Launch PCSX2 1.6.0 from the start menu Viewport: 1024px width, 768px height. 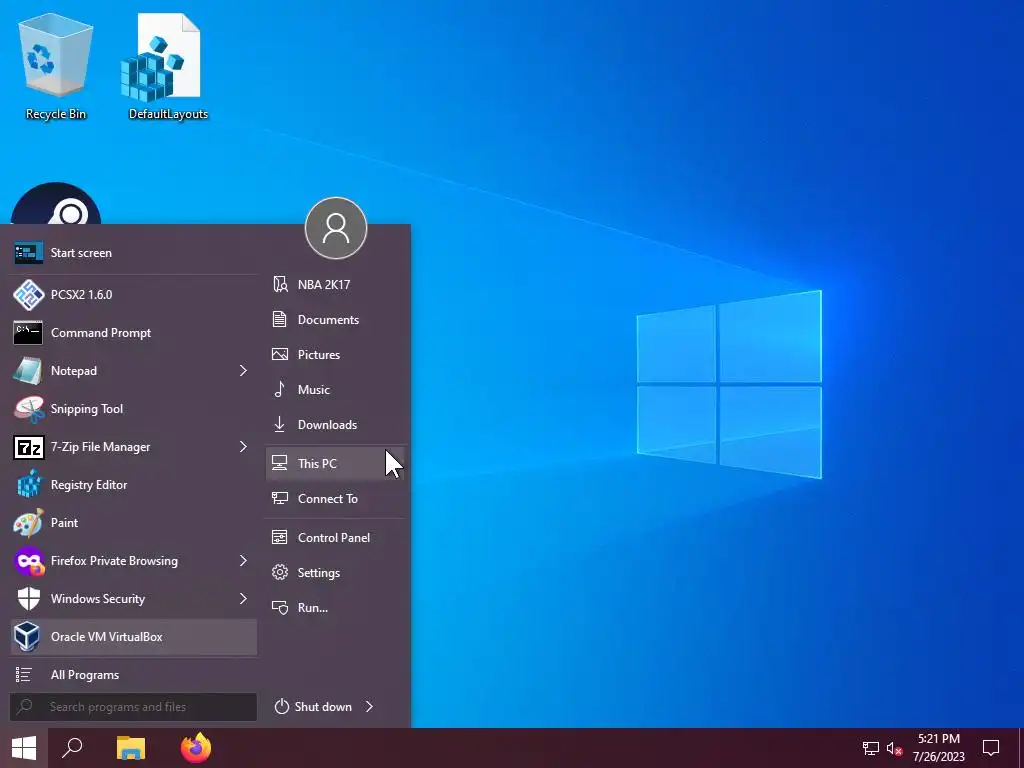133,295
